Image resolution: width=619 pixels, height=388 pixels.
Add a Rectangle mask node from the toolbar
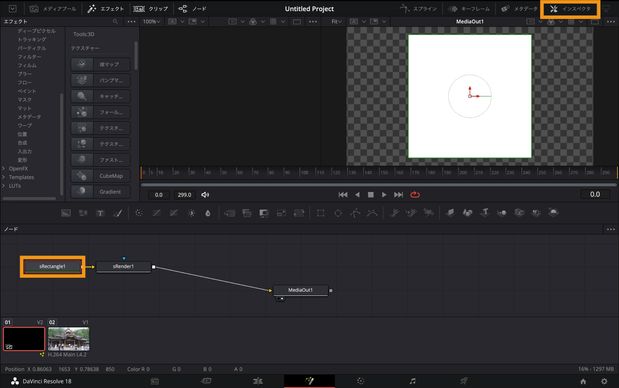[x=321, y=213]
